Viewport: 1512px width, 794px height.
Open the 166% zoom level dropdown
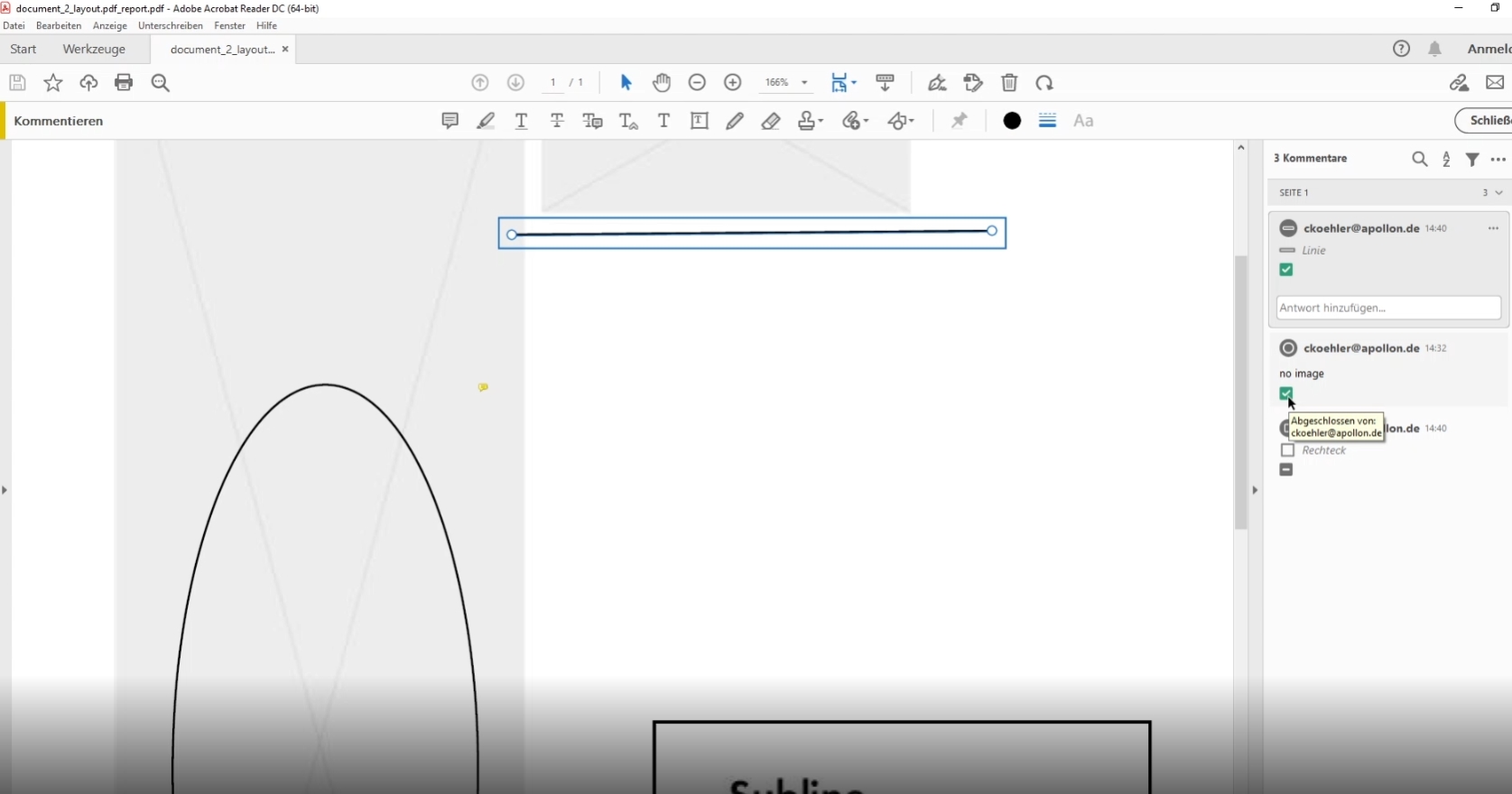804,83
